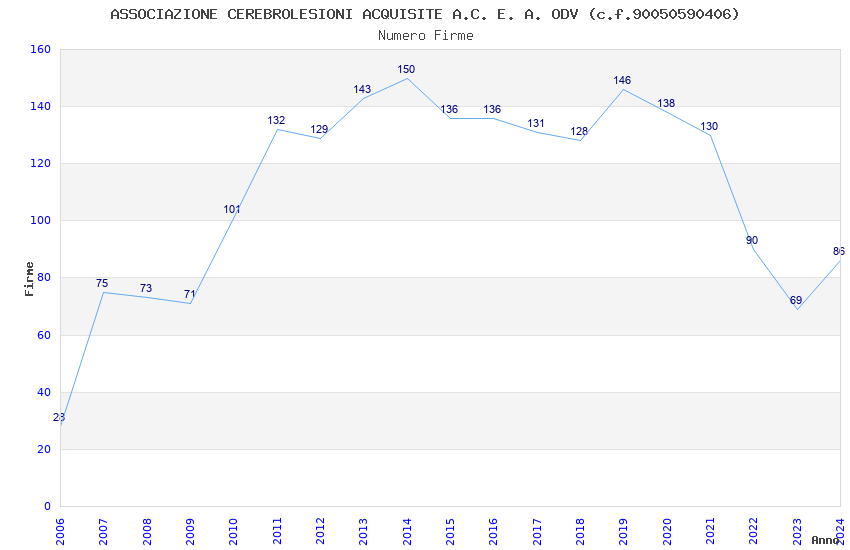Click the 2006 x-axis tick label
Viewport: 850px width, 550px height.
click(x=60, y=532)
